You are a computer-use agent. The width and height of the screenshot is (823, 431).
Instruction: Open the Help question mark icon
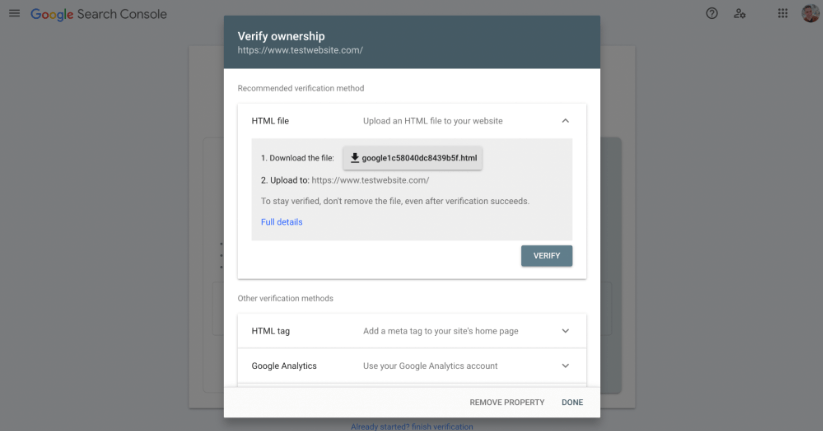pyautogui.click(x=711, y=14)
